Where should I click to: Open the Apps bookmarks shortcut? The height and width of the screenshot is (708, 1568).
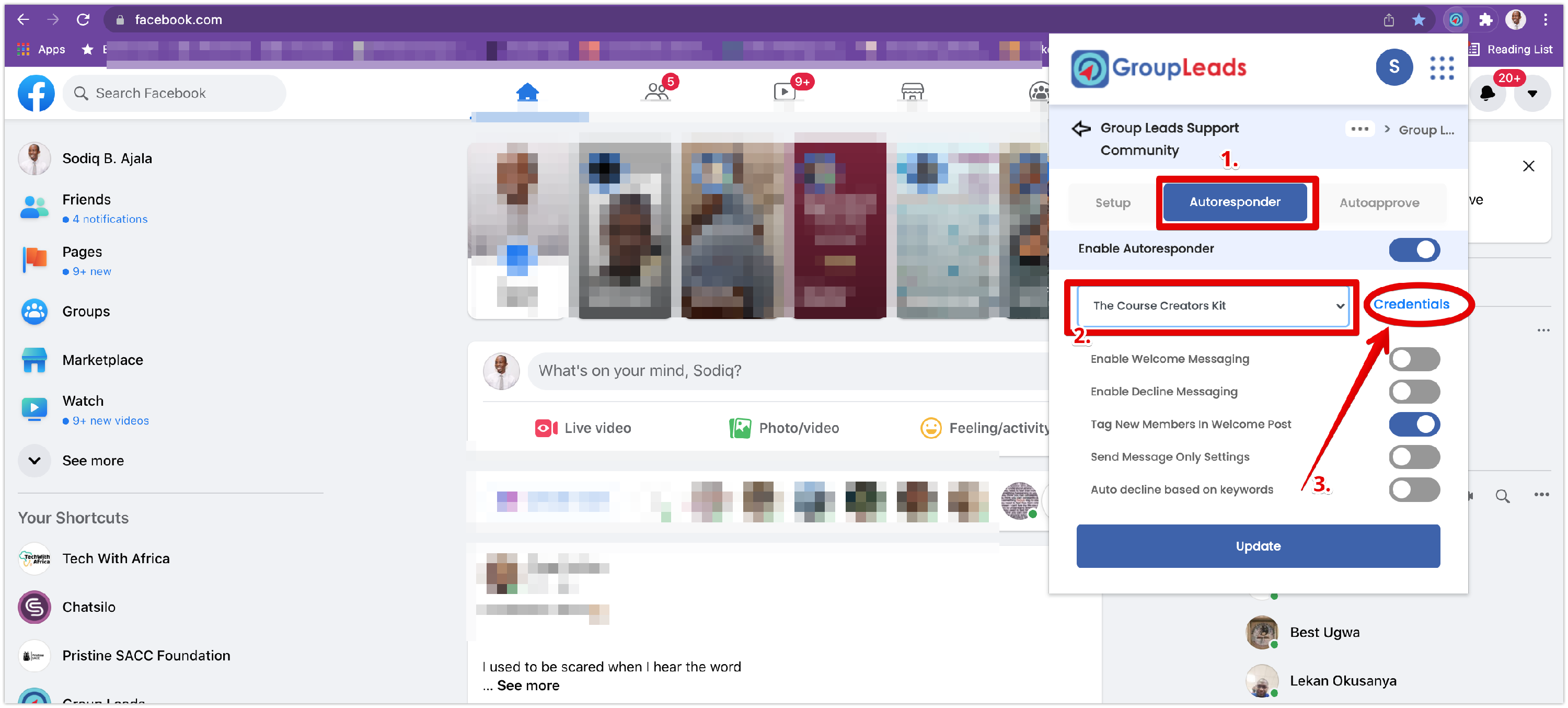coord(41,49)
